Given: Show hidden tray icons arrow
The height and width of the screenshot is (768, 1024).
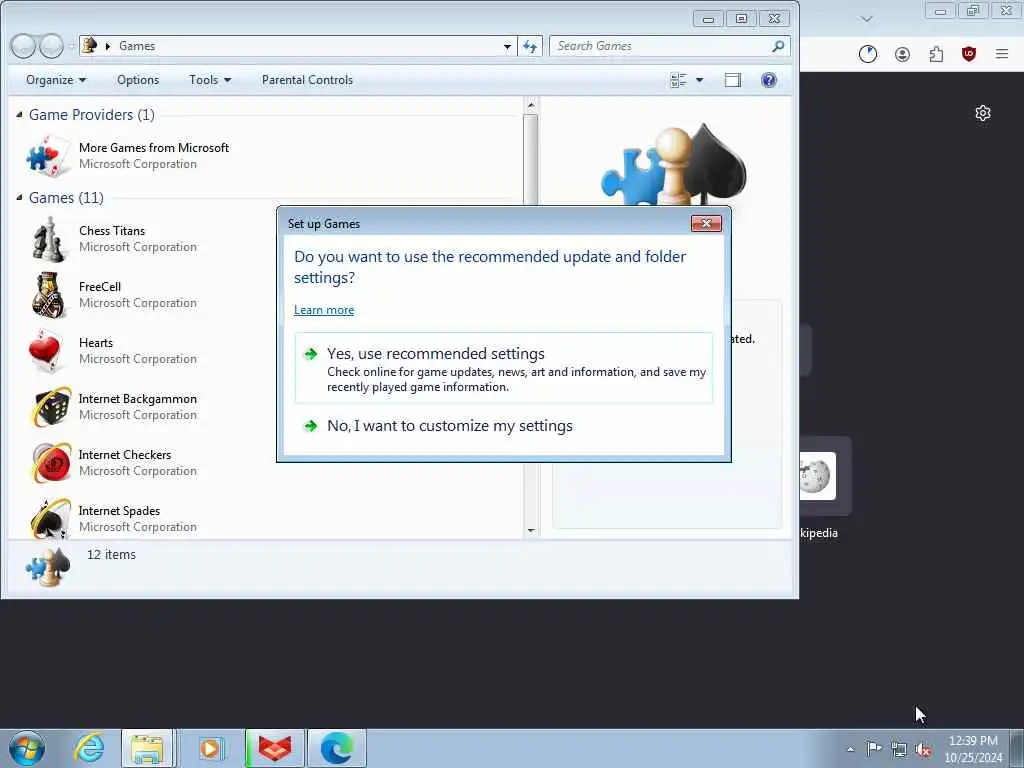Looking at the screenshot, I should coord(850,749).
